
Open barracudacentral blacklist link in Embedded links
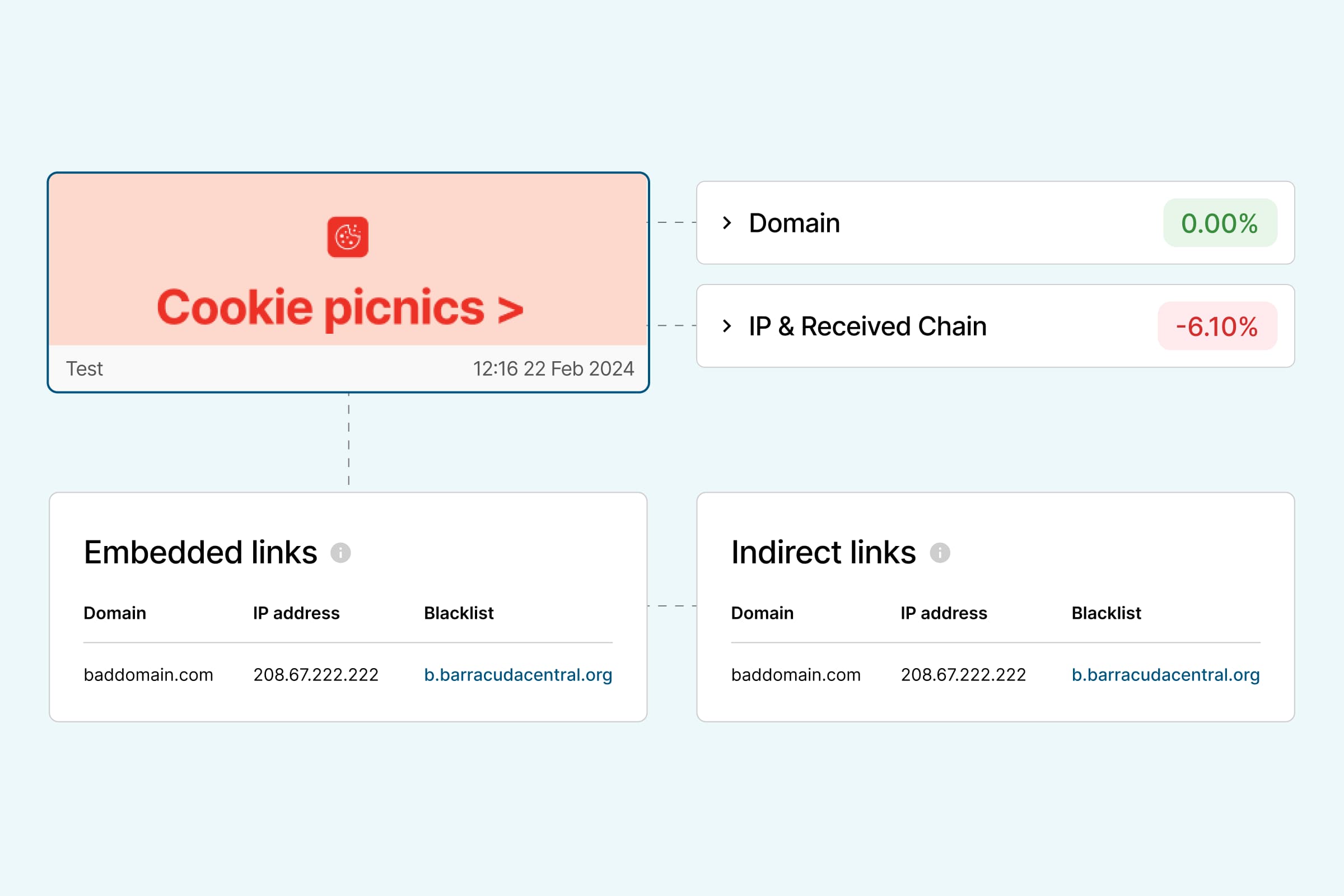[x=517, y=675]
